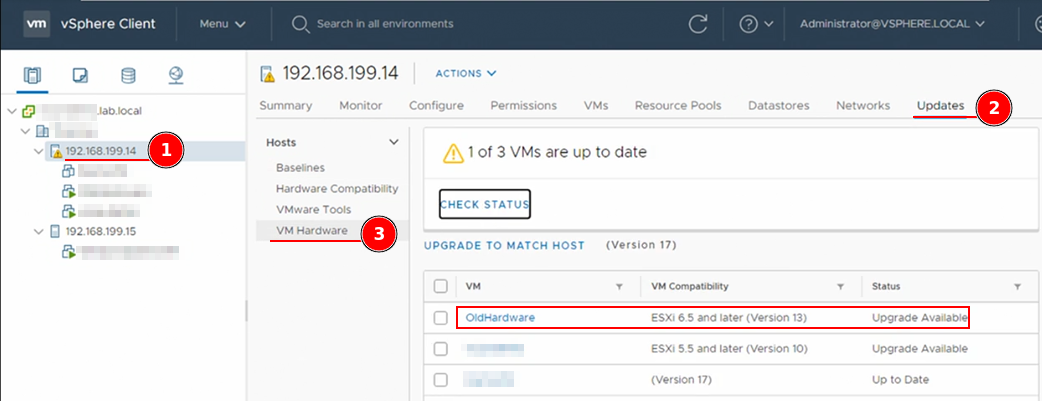Collapse the Hosts section chevron
Image resolution: width=1042 pixels, height=401 pixels.
tap(393, 142)
